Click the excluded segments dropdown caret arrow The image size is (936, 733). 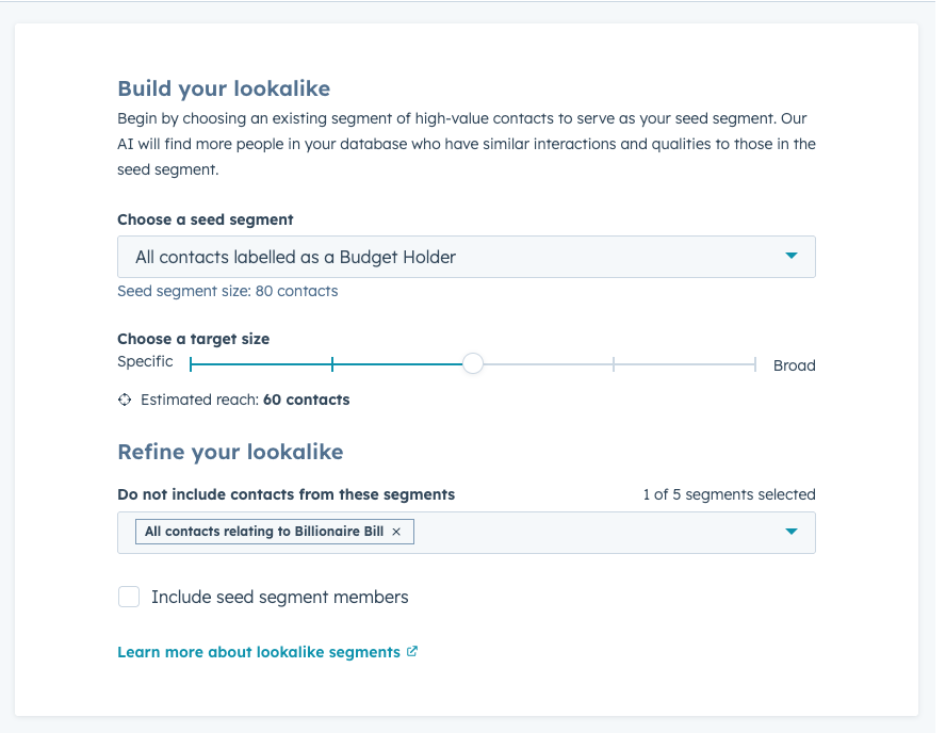(791, 532)
